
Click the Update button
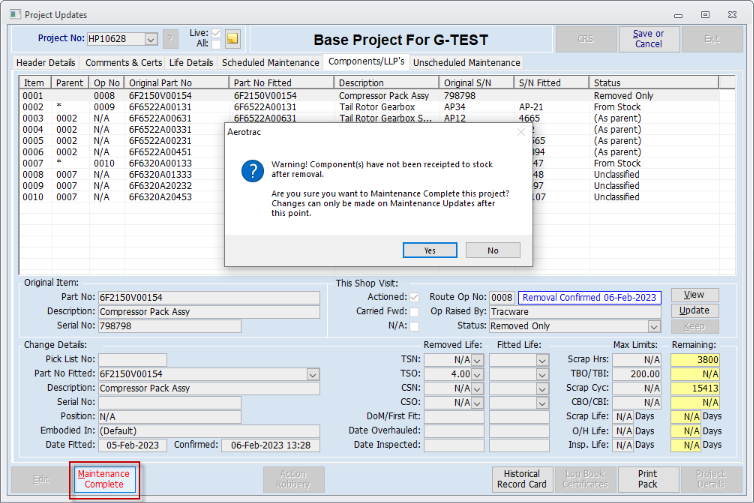694,311
